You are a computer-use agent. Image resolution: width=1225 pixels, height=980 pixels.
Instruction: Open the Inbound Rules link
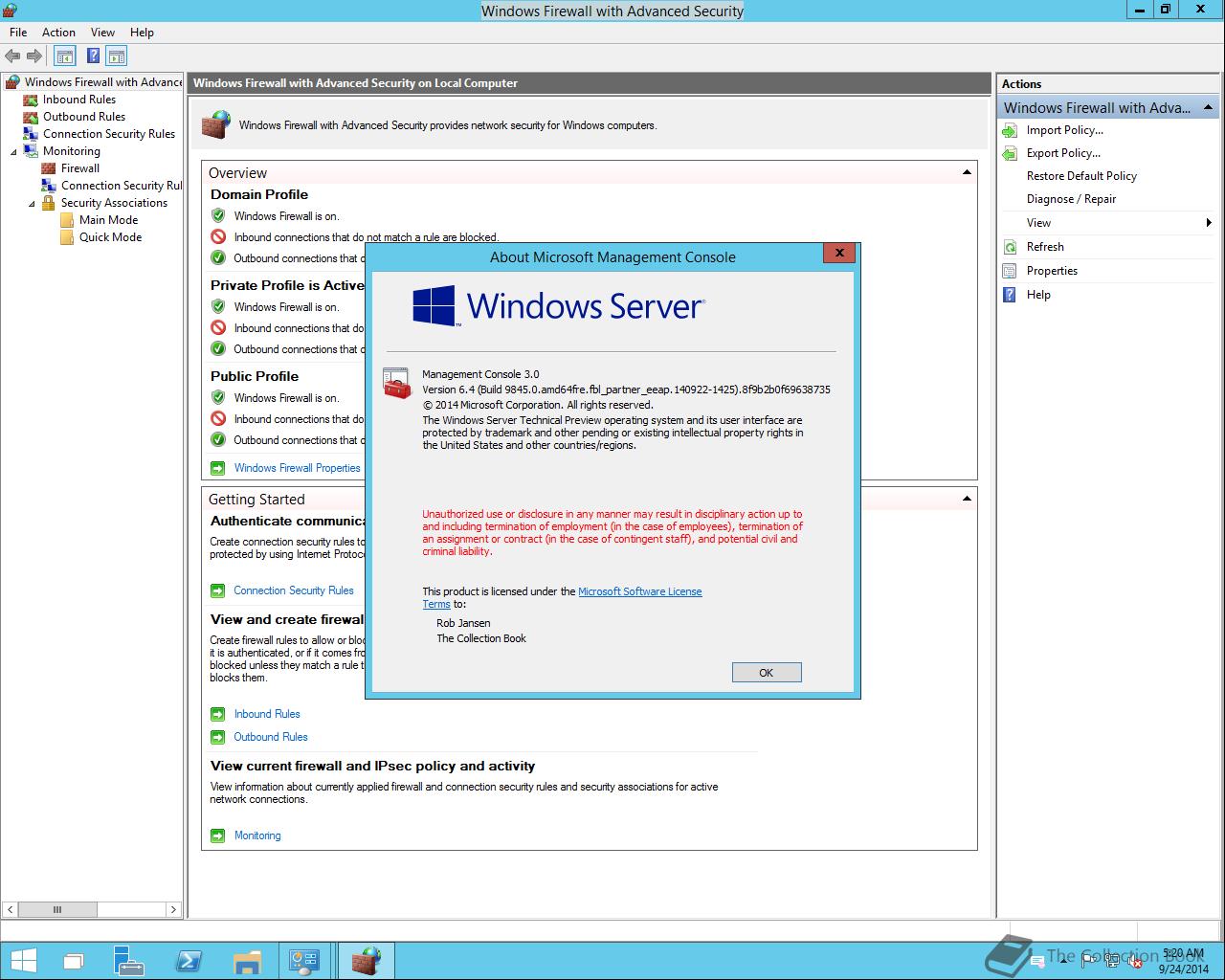click(x=267, y=714)
